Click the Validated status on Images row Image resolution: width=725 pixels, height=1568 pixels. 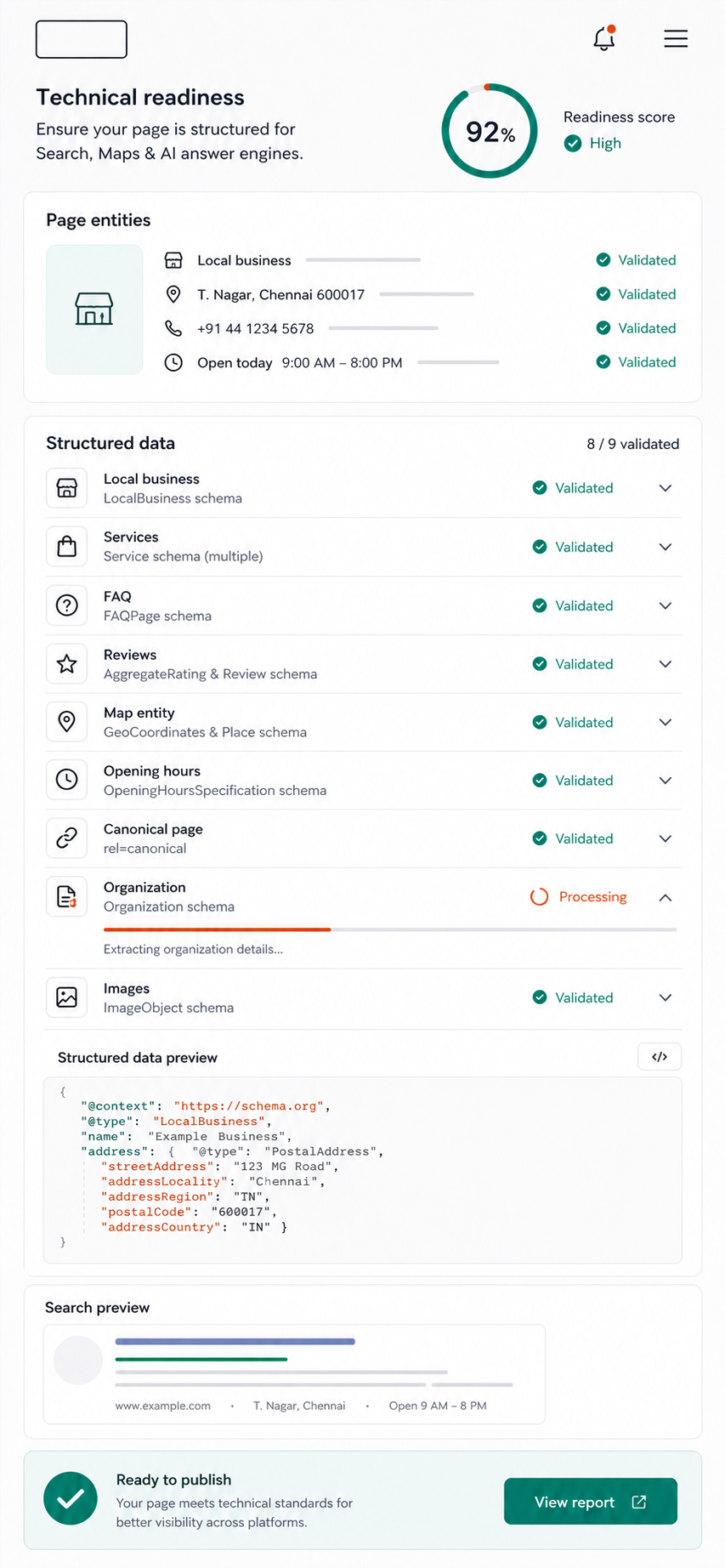pos(573,997)
